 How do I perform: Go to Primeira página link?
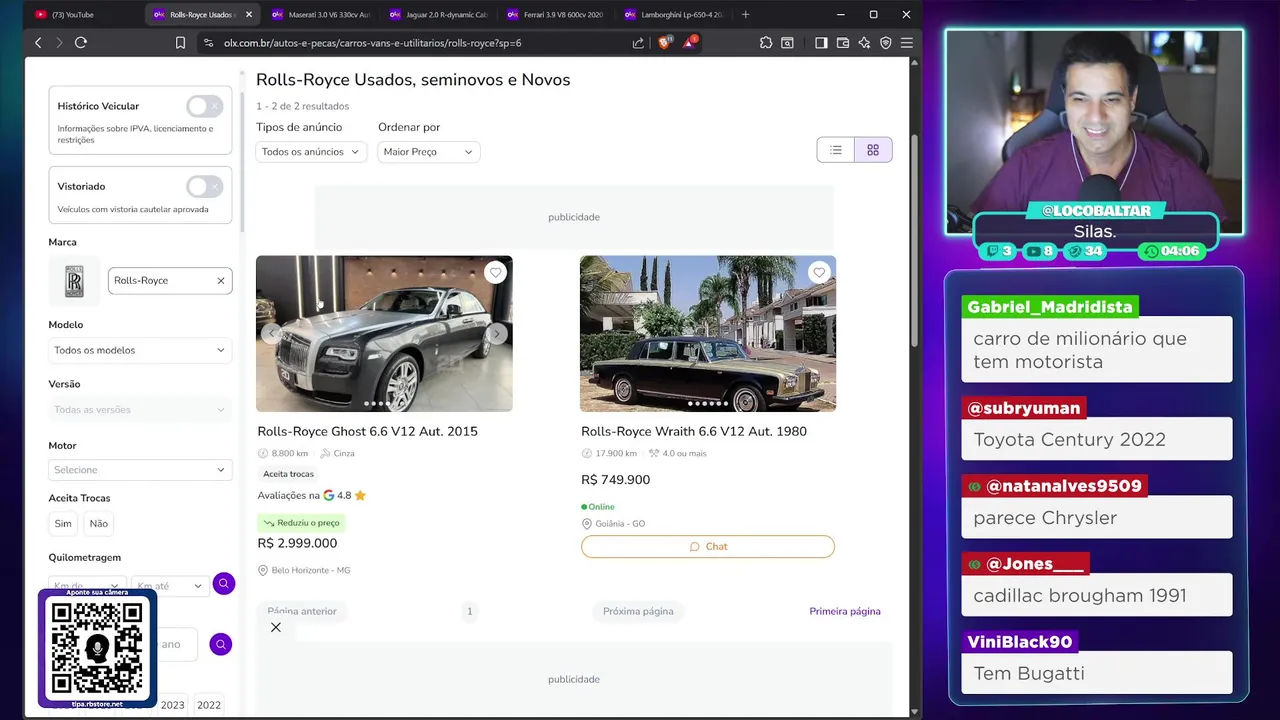point(845,611)
